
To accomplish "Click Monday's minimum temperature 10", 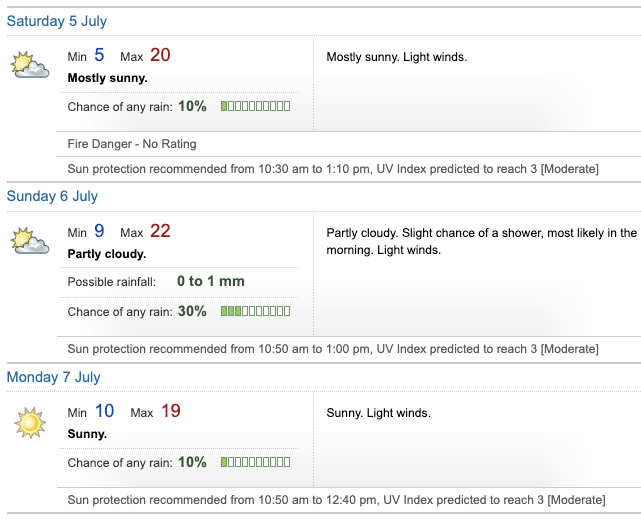I will tap(104, 412).
